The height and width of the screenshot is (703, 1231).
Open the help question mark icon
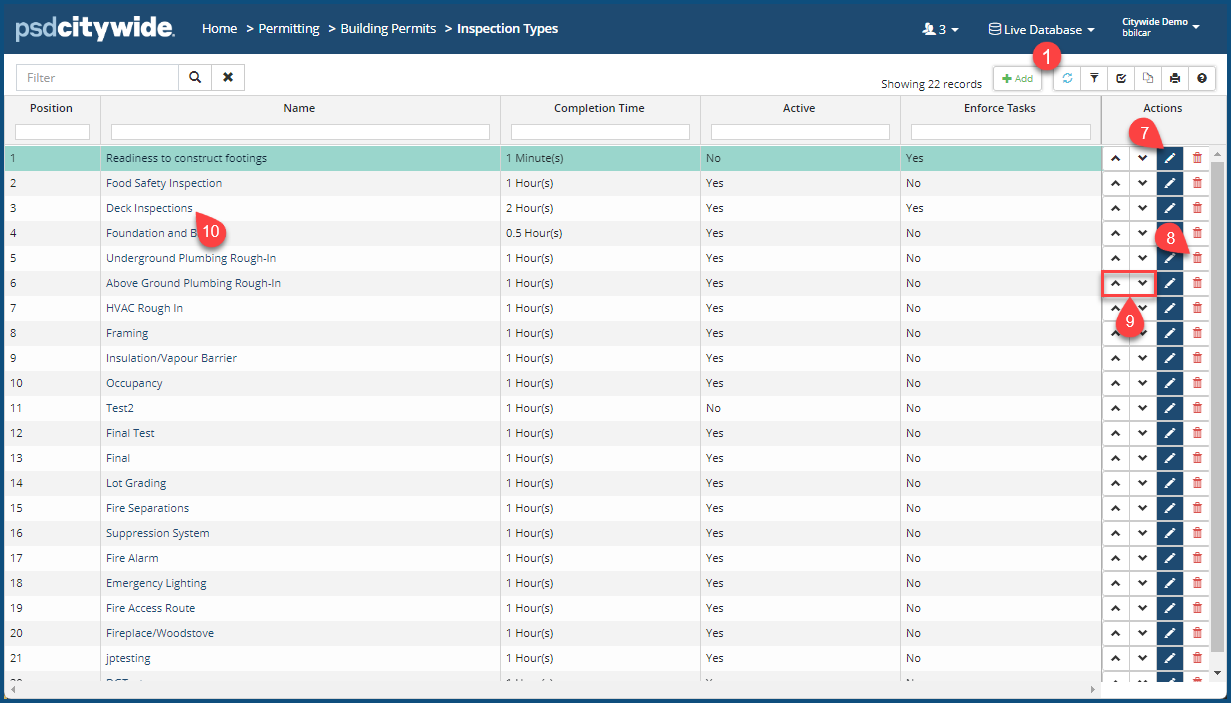[1202, 78]
